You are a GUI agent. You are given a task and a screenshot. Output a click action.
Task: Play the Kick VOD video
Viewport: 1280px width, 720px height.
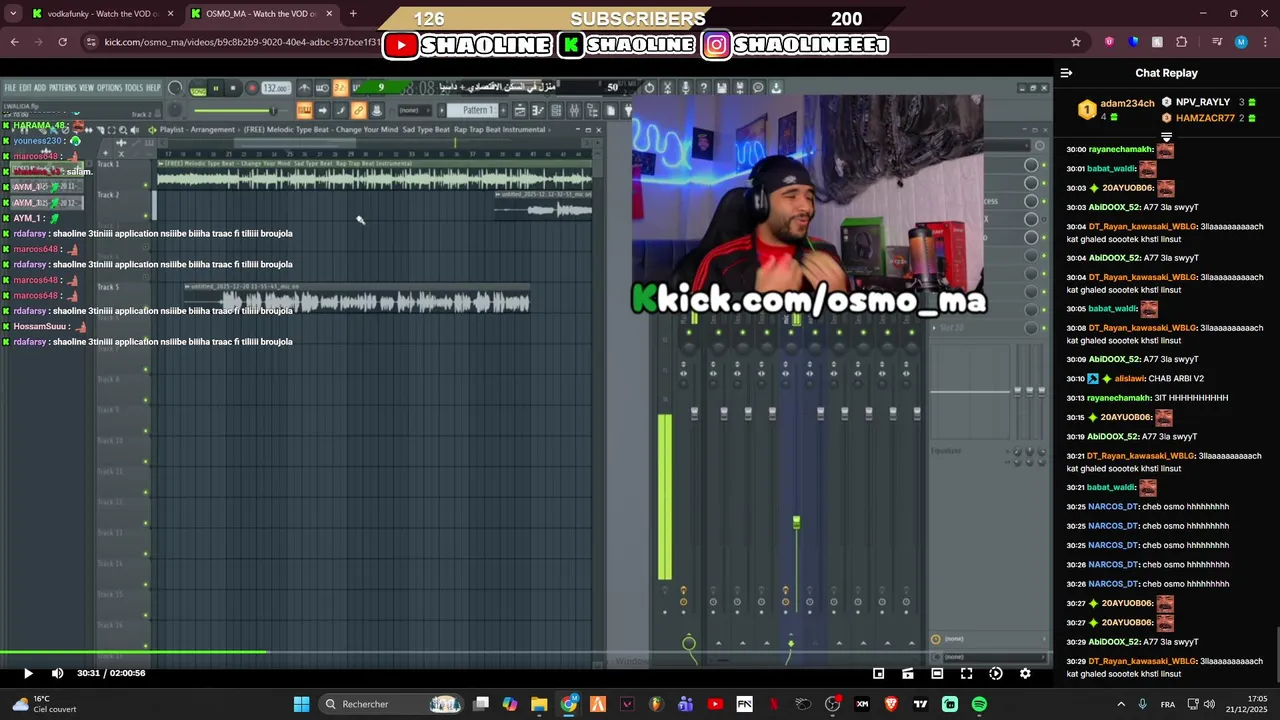tap(28, 673)
